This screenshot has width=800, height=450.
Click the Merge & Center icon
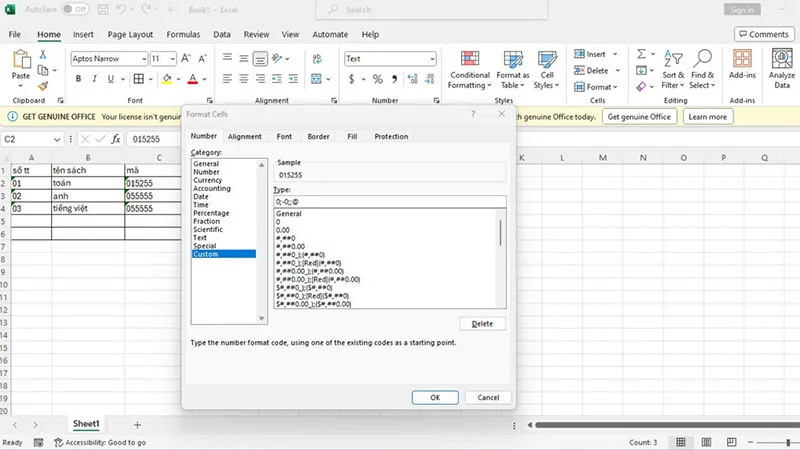316,79
